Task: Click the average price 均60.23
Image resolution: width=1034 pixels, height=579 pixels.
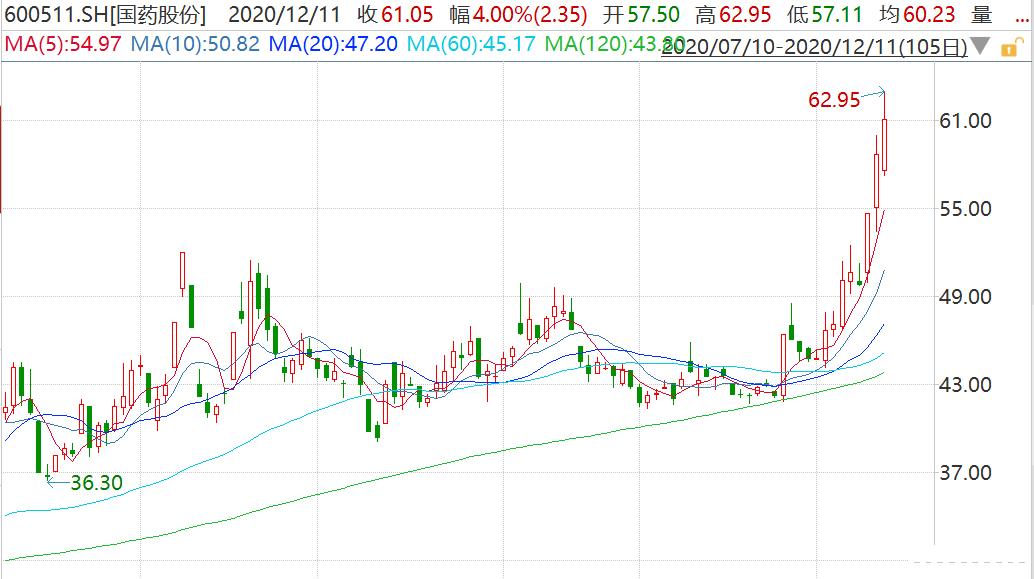Action: (917, 15)
